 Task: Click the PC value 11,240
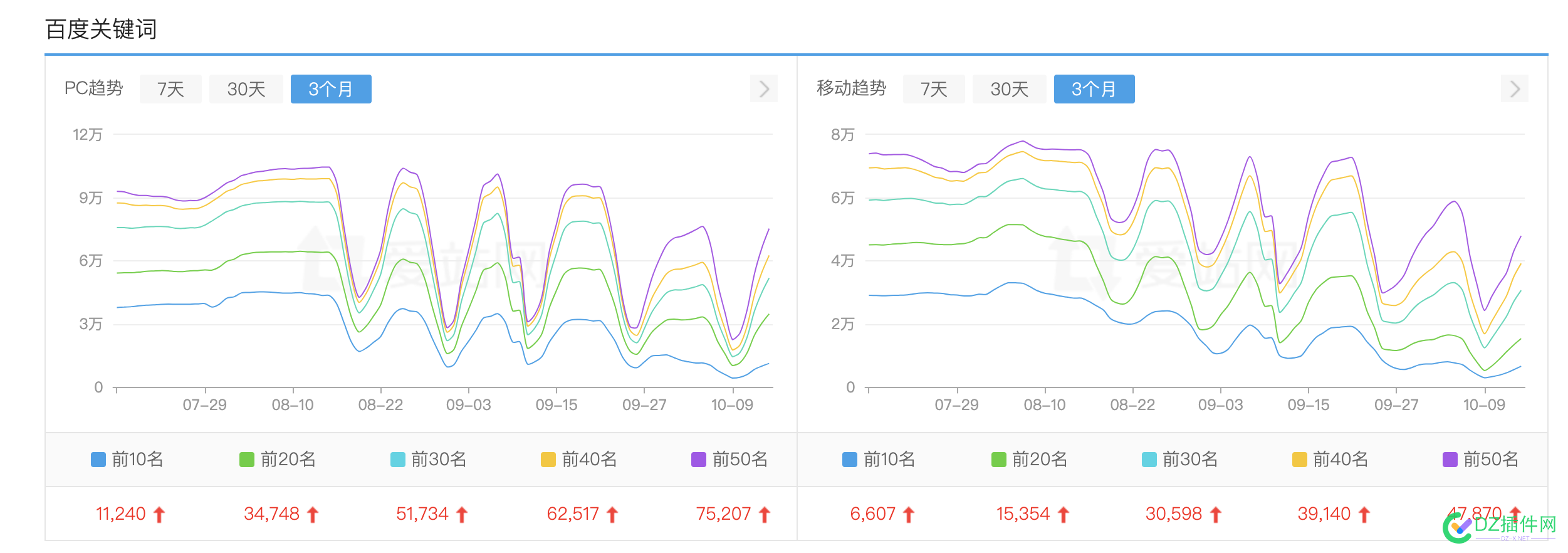pos(120,514)
